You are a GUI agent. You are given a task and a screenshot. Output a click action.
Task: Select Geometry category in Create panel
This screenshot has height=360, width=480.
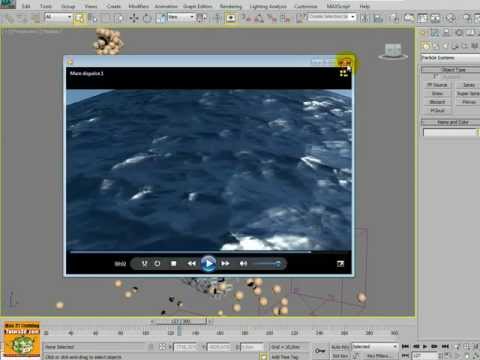(x=425, y=46)
